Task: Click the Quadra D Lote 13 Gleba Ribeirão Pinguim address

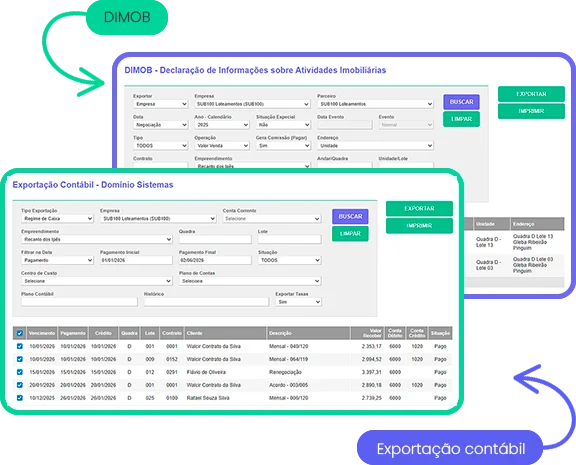Action: click(x=533, y=242)
